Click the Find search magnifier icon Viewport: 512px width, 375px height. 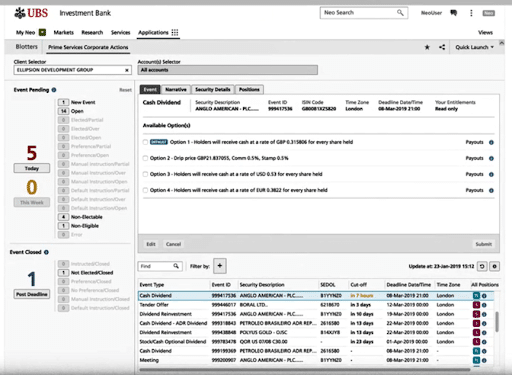click(176, 266)
